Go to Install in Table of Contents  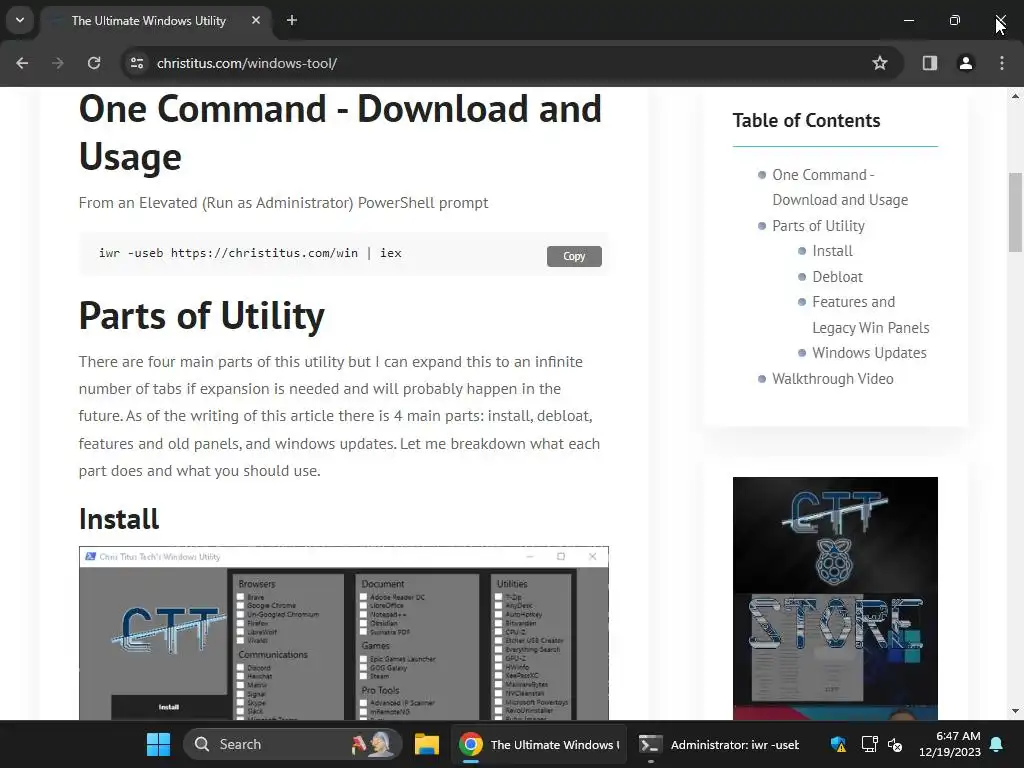832,251
